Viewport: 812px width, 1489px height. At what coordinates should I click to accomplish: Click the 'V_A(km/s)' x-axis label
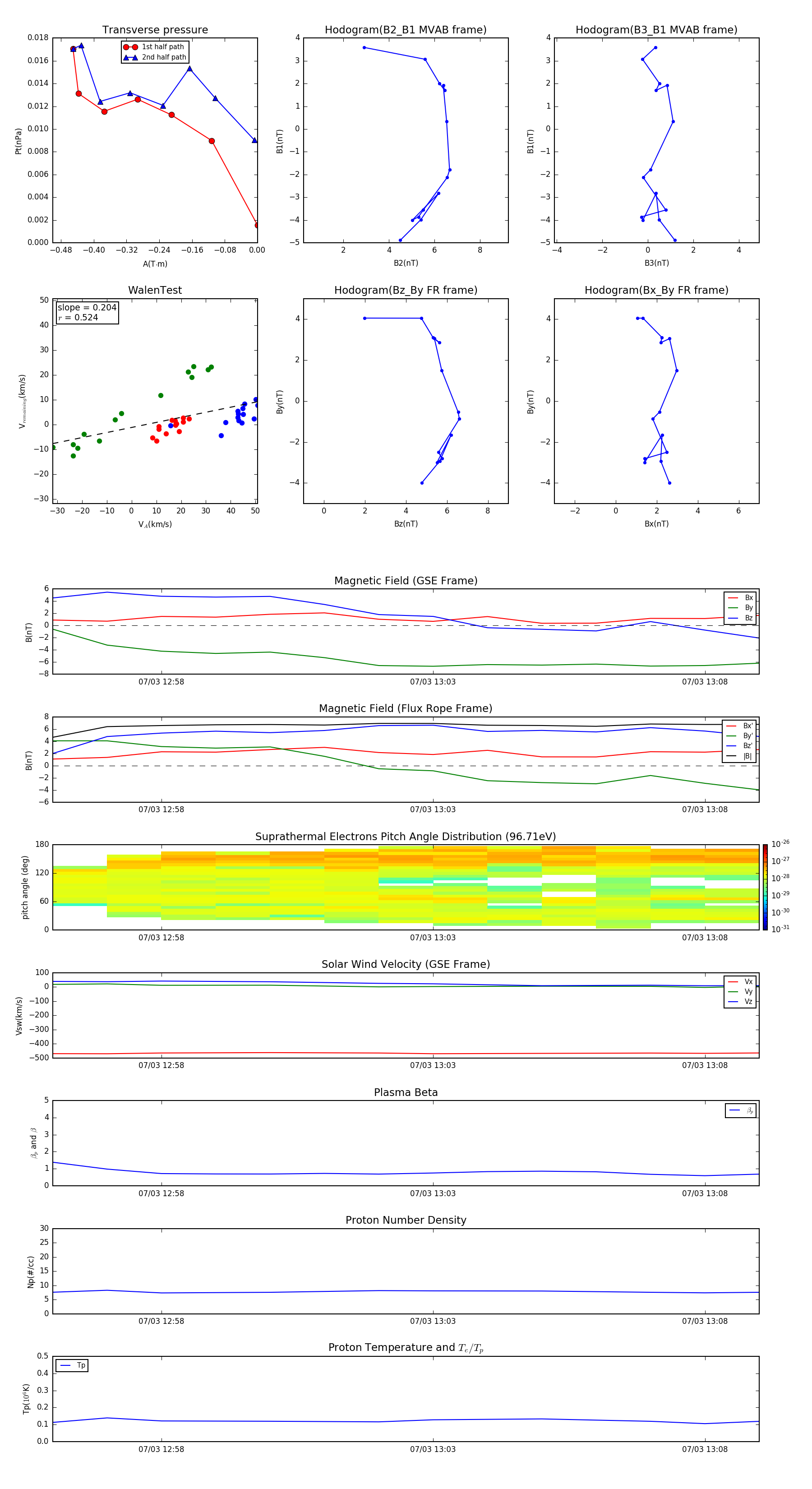pyautogui.click(x=155, y=524)
